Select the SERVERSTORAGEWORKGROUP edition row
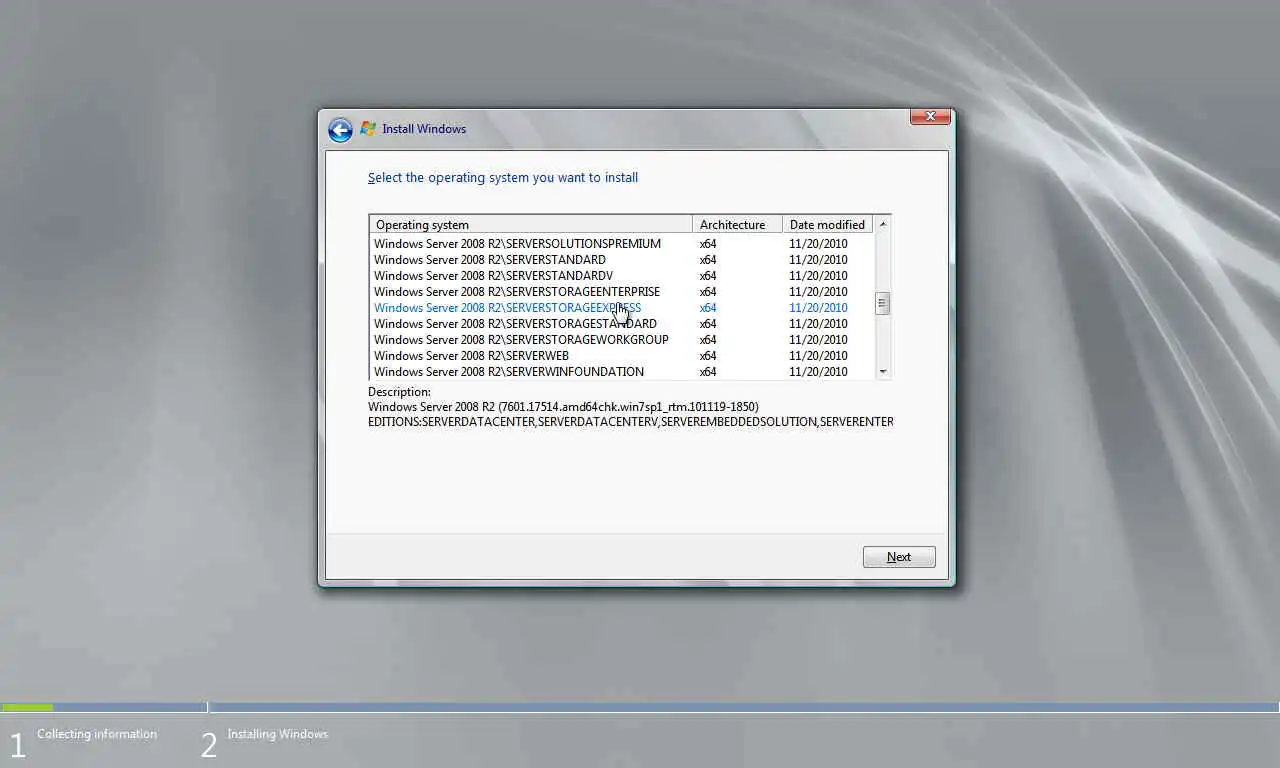1280x768 pixels. click(622, 340)
